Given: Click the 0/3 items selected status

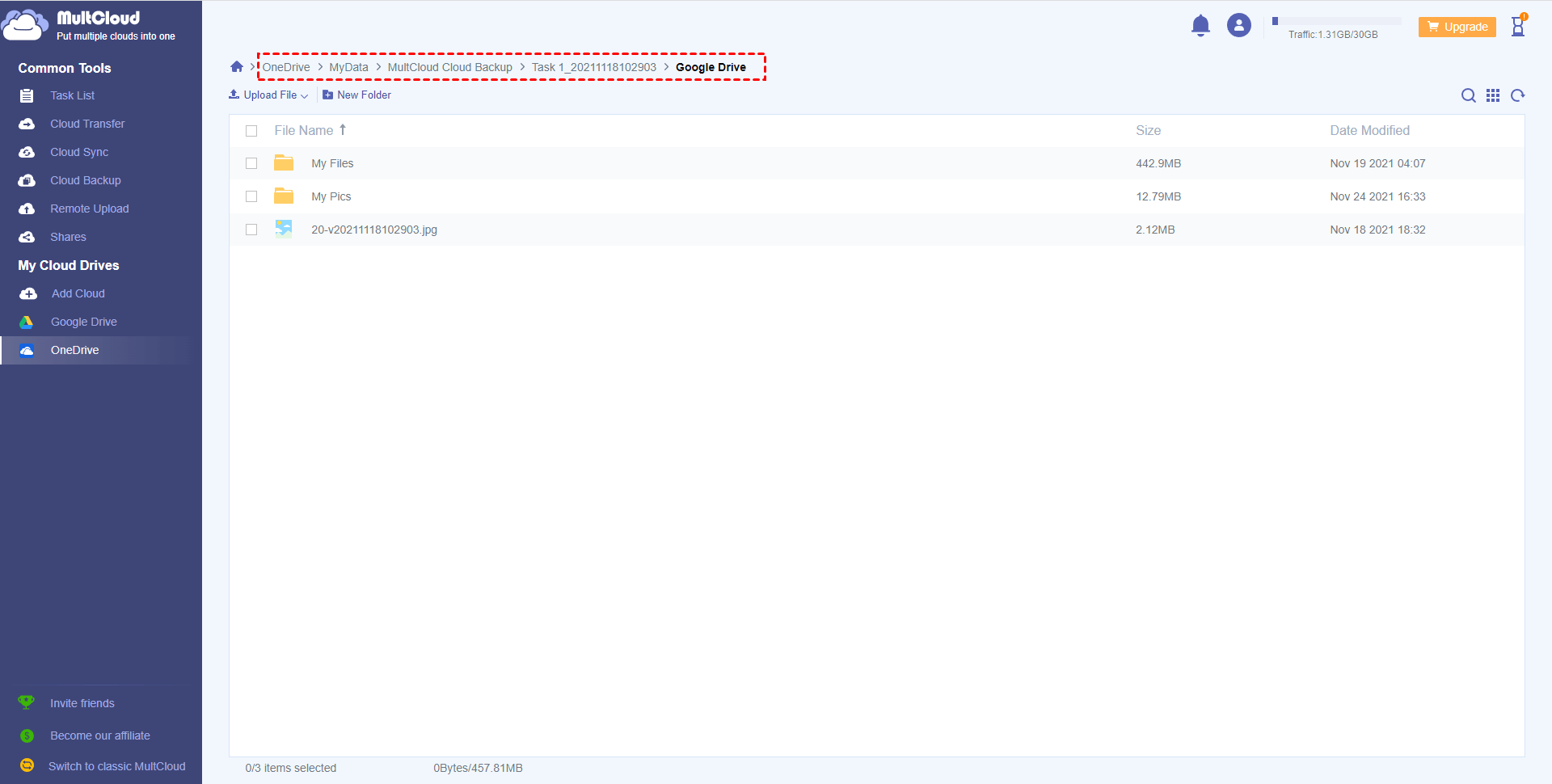Looking at the screenshot, I should click(x=291, y=768).
